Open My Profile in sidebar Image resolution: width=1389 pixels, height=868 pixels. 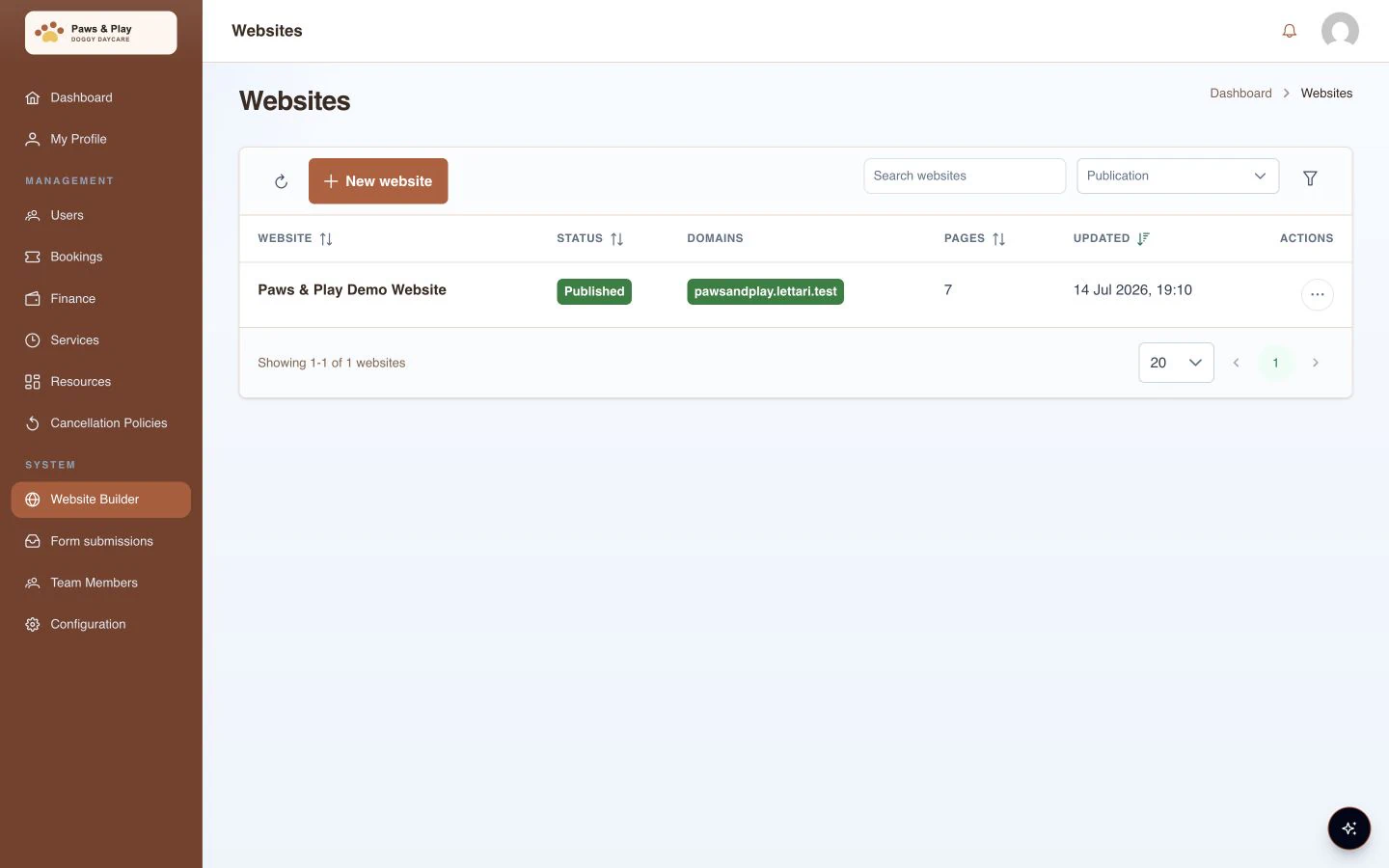coord(101,139)
